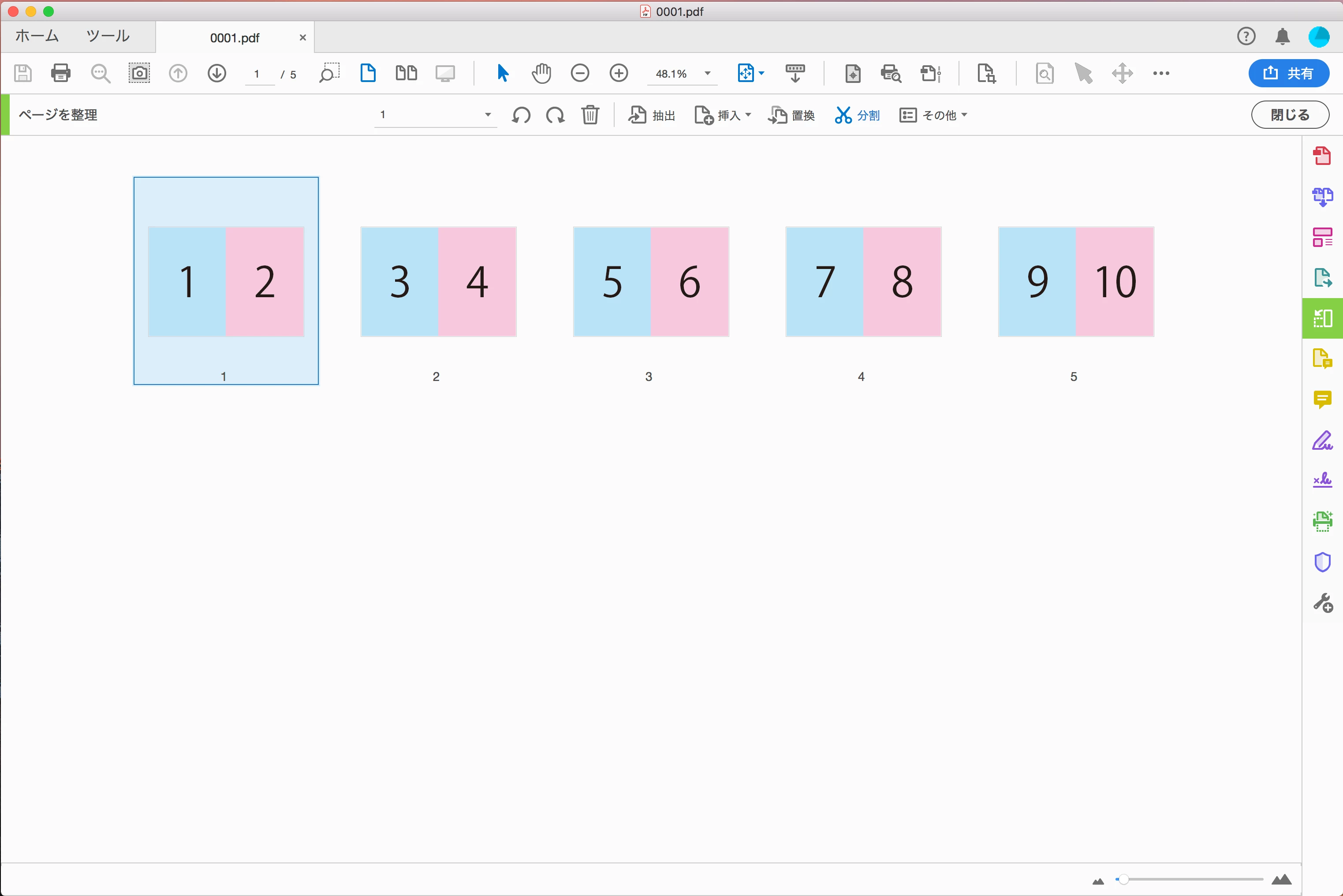Click the 共有 share button
This screenshot has width=1343, height=896.
pos(1288,73)
